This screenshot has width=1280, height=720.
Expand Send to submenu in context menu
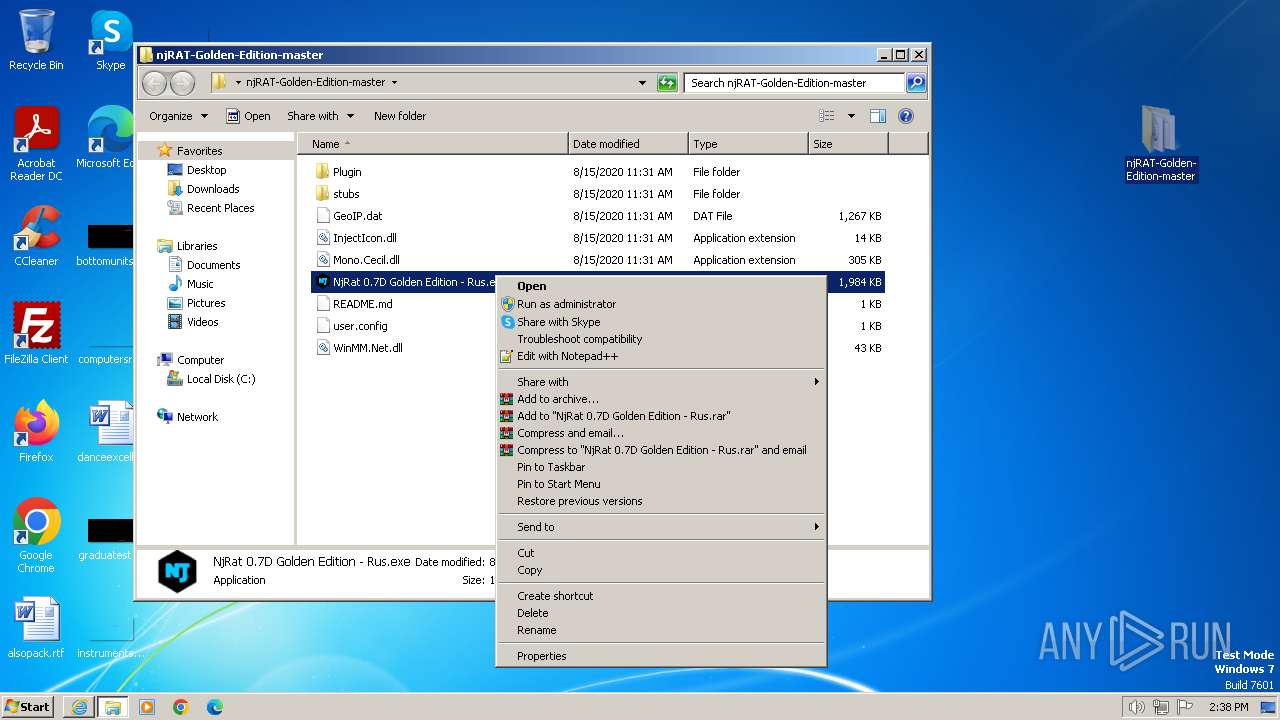pos(661,527)
